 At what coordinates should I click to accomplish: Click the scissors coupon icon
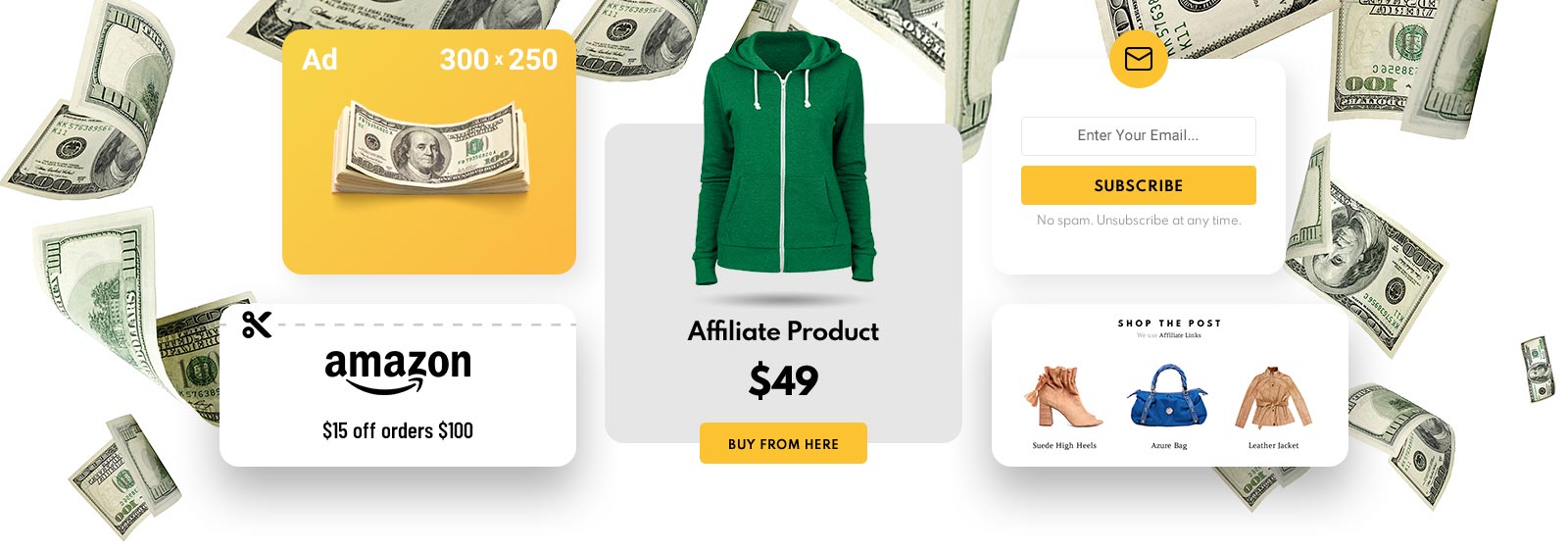(x=257, y=325)
